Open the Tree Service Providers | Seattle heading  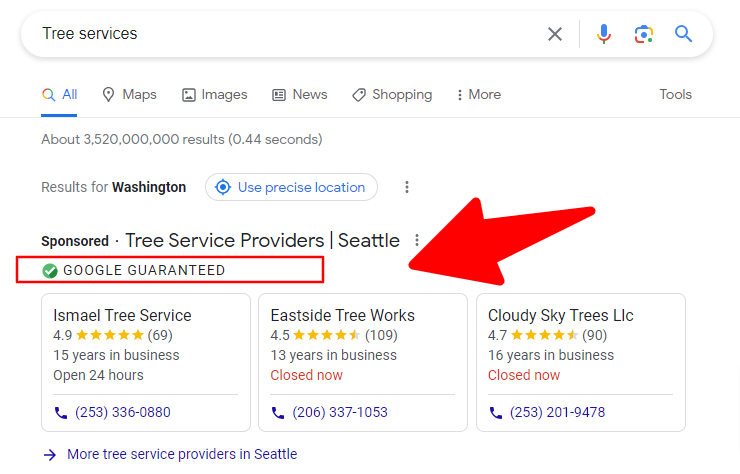262,240
